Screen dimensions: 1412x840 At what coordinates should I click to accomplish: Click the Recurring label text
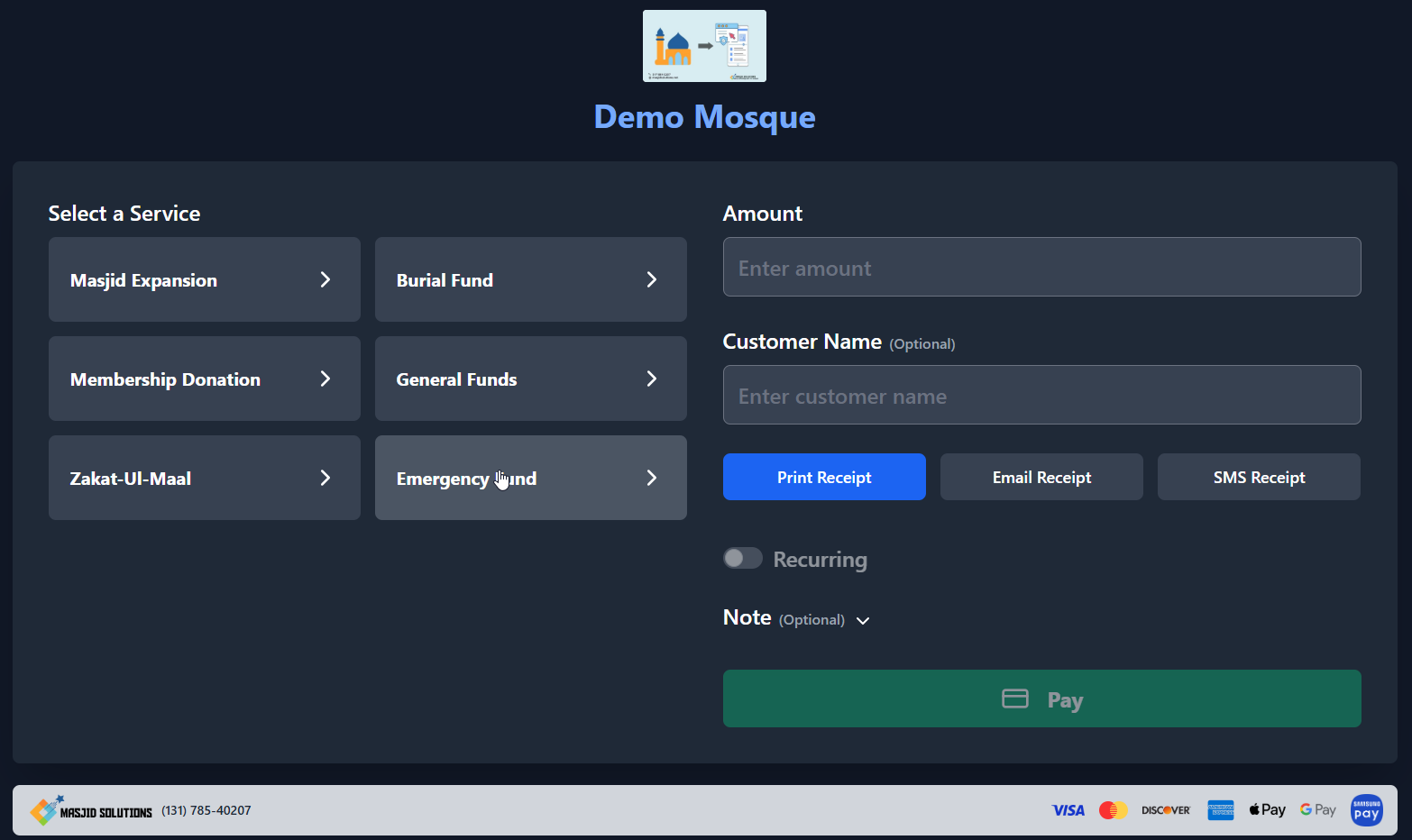821,560
